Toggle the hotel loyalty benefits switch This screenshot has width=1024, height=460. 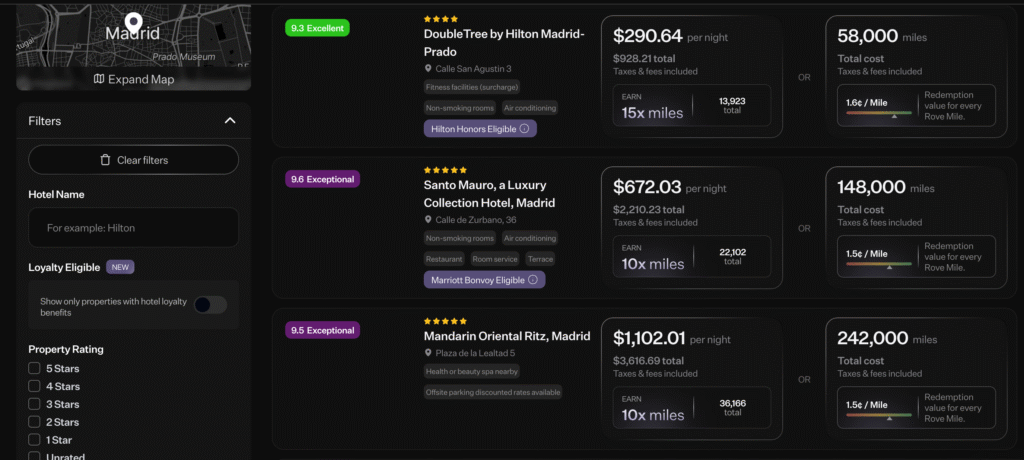210,306
